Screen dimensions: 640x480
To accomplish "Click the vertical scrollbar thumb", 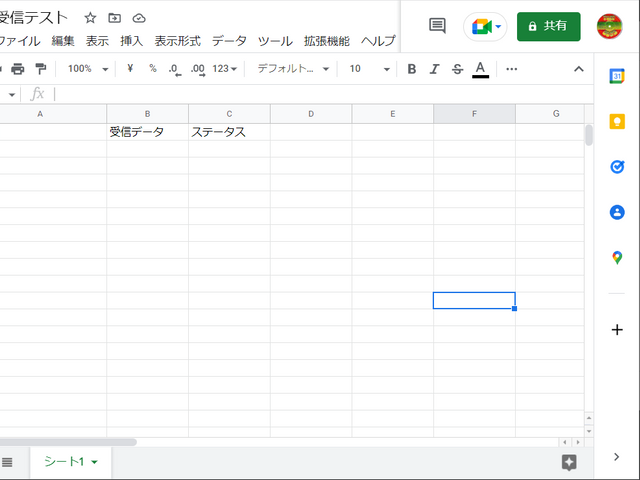I will (x=589, y=135).
